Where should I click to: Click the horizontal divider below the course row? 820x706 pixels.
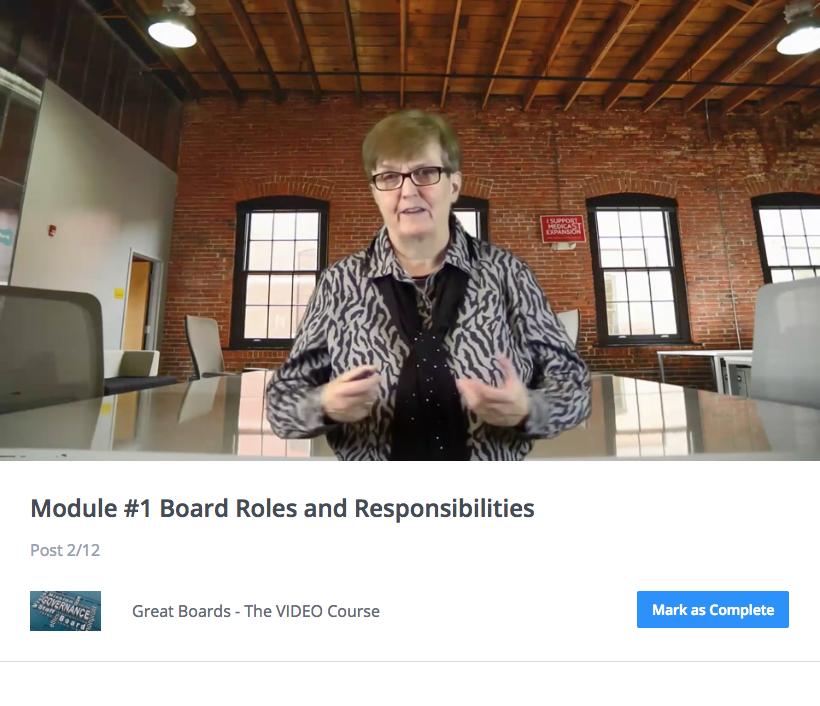(x=410, y=662)
